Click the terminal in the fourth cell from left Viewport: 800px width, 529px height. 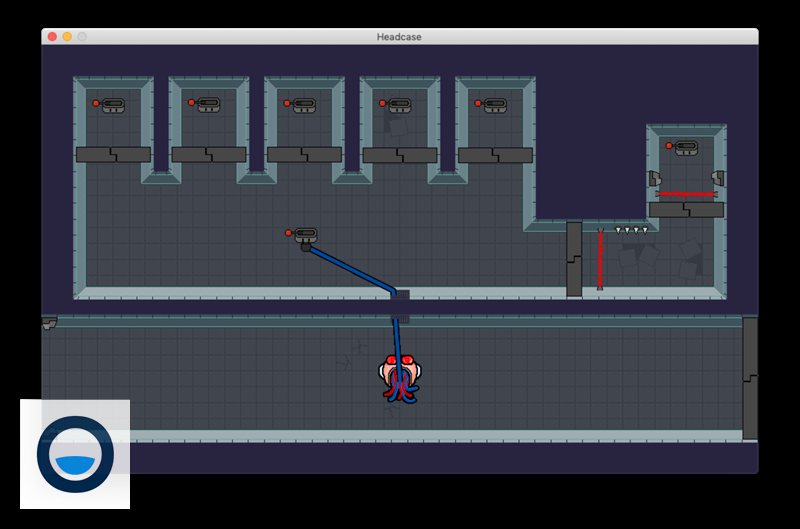(395, 106)
